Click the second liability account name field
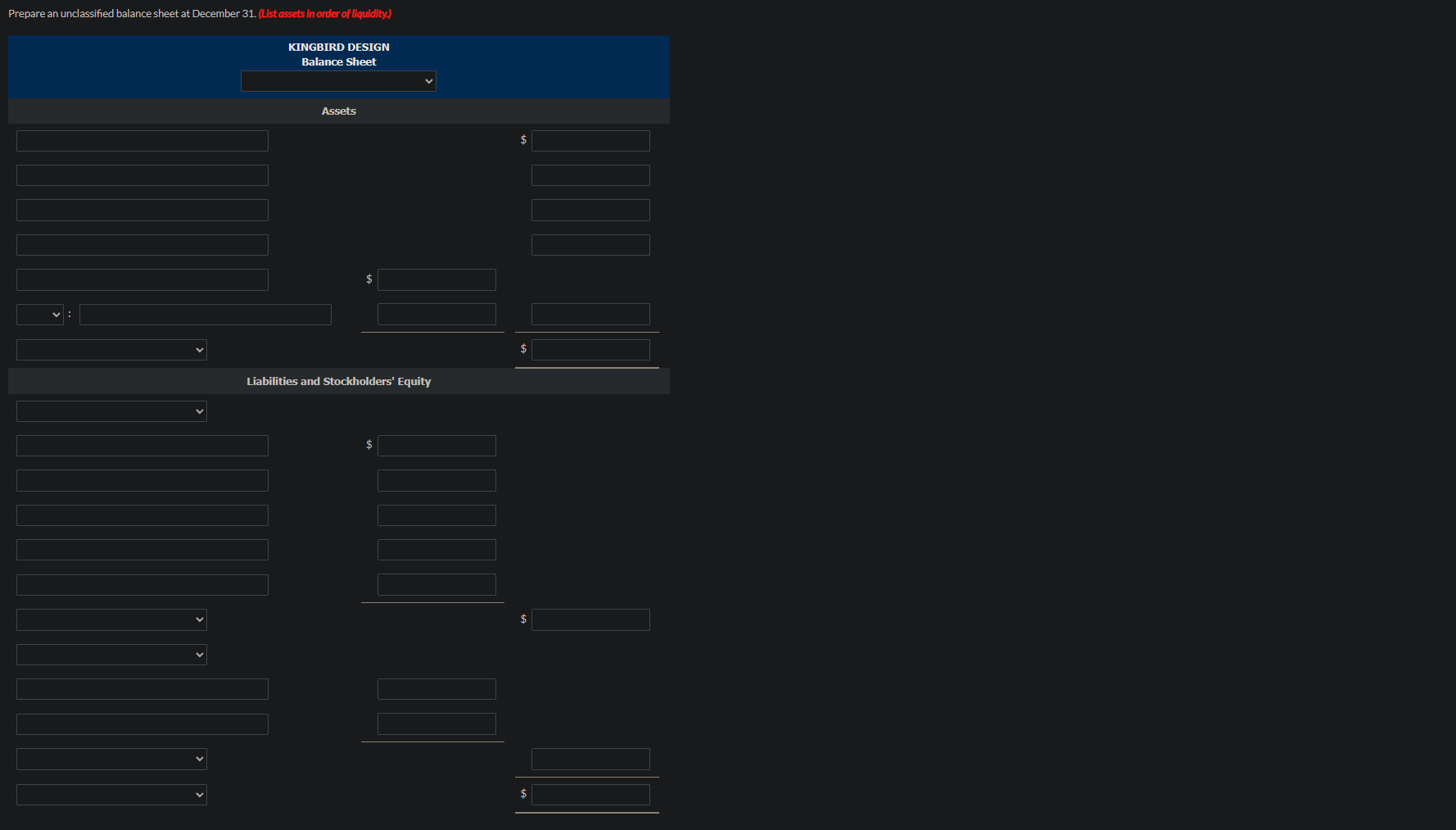This screenshot has width=1456, height=830. coord(142,480)
